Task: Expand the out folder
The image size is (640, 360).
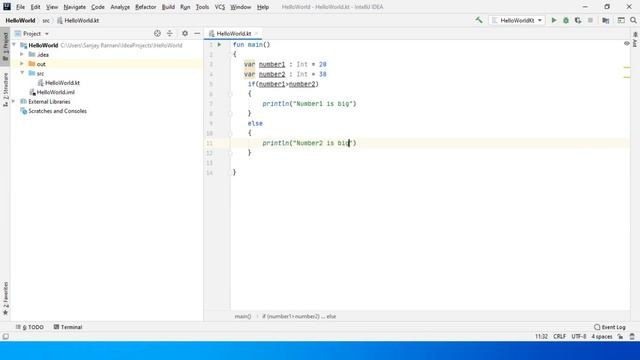Action: point(22,64)
